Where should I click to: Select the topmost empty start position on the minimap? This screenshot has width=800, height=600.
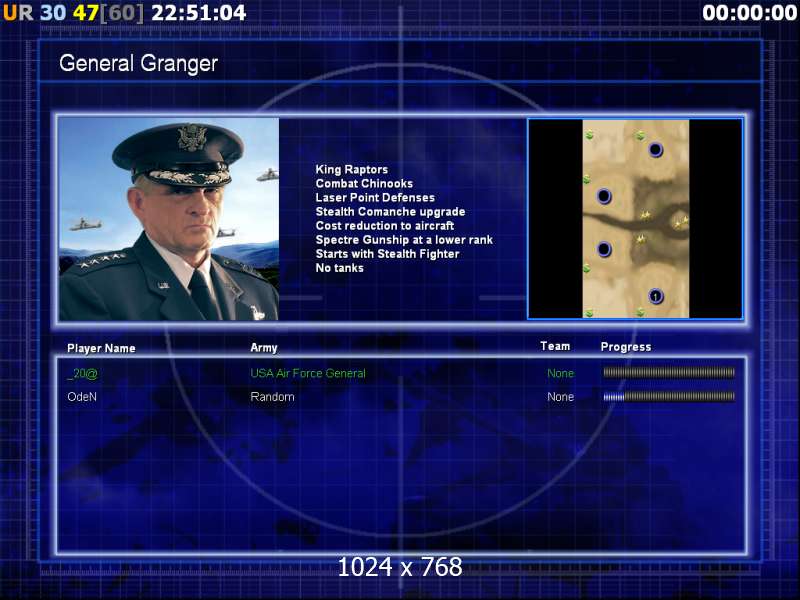pos(656,150)
